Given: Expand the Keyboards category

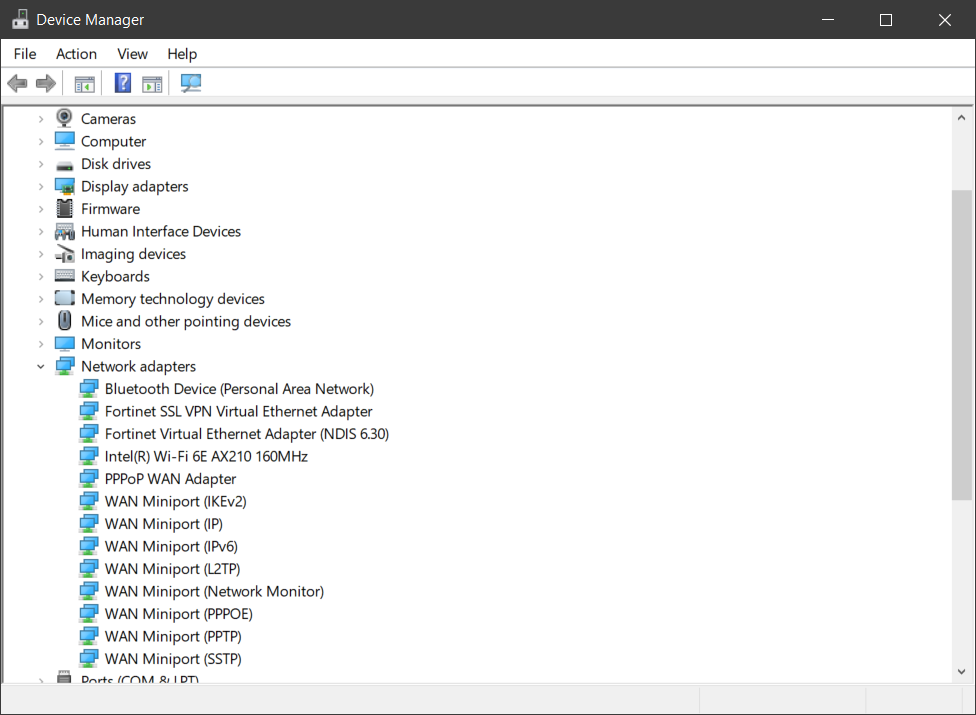Looking at the screenshot, I should (41, 277).
